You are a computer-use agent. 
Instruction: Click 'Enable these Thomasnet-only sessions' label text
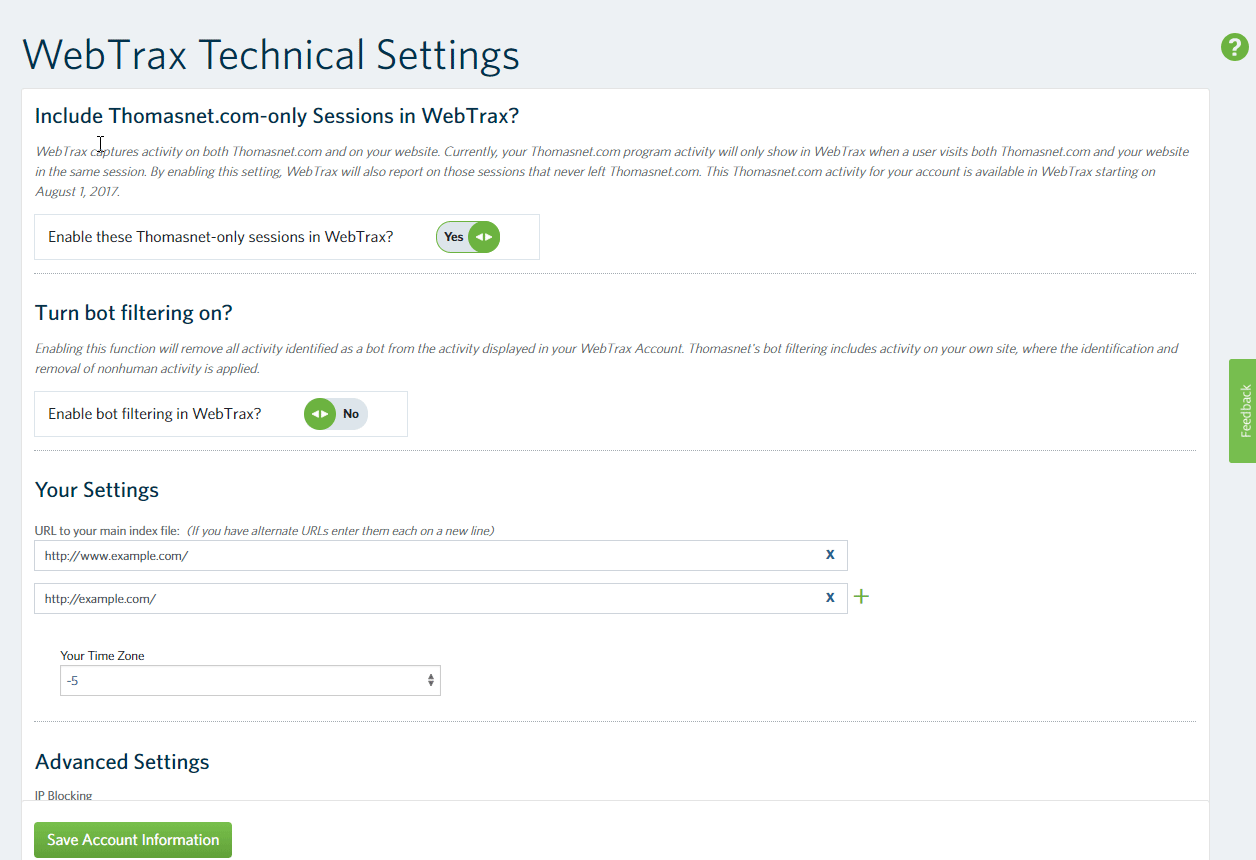coord(221,237)
